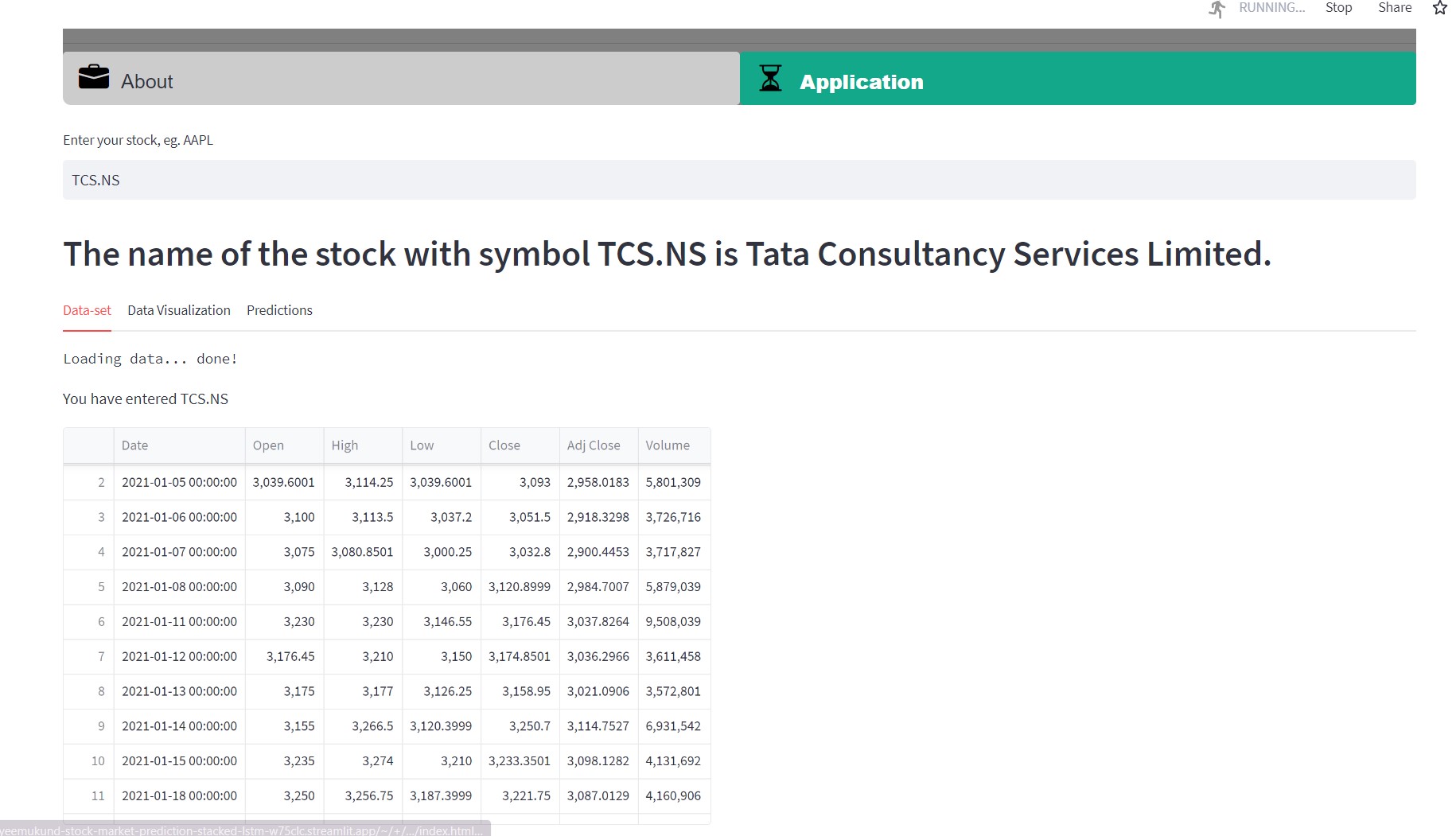Click row index 11 cell
The width and height of the screenshot is (1456, 836).
[89, 796]
